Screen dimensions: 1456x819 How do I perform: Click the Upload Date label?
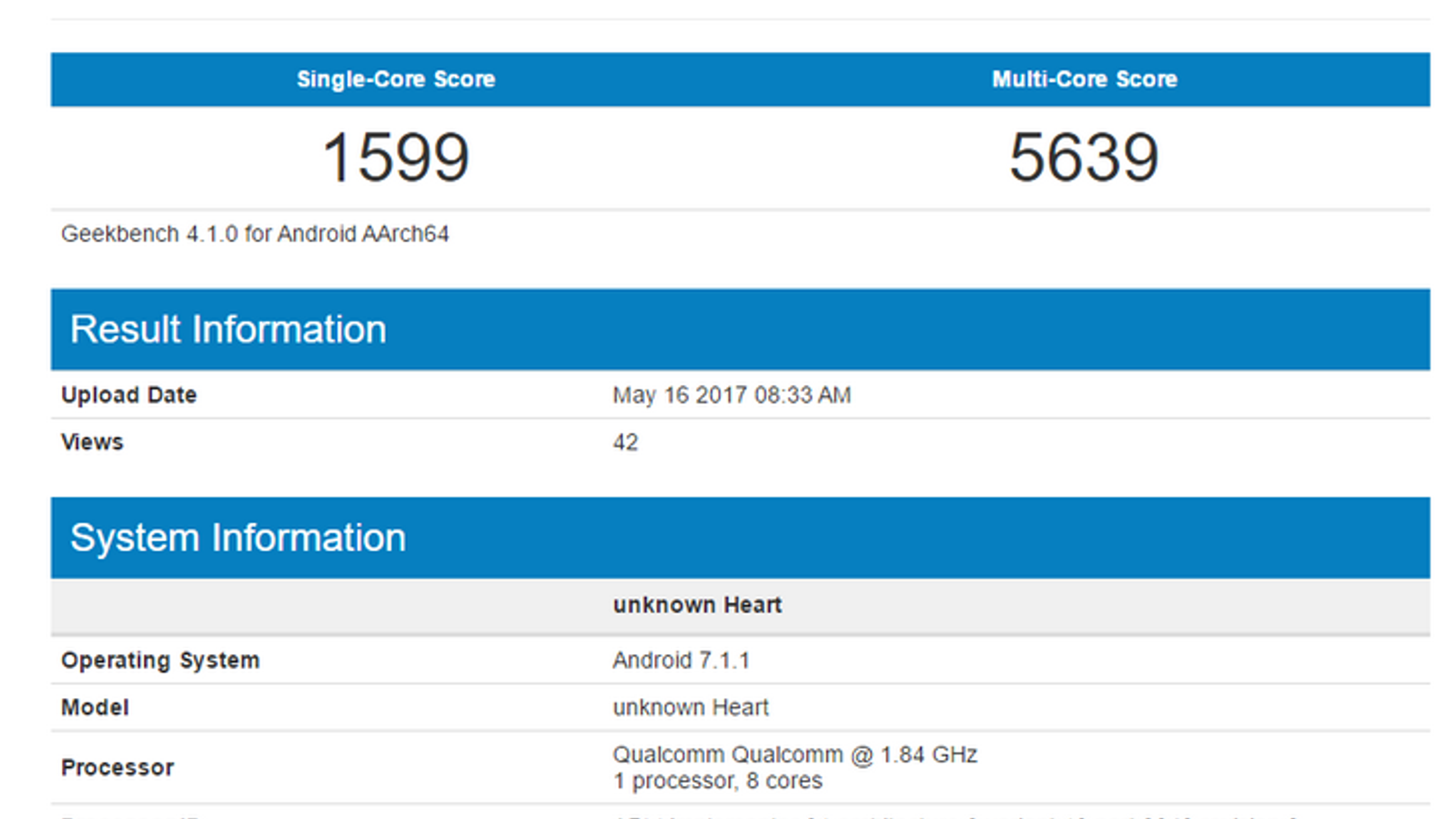pyautogui.click(x=128, y=395)
